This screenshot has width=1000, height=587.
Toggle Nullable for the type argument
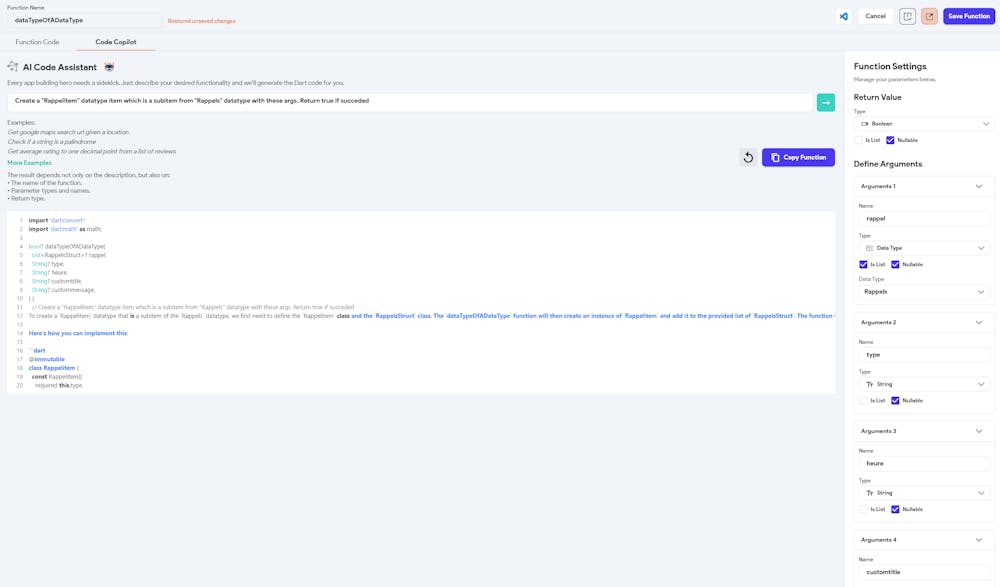coord(895,401)
